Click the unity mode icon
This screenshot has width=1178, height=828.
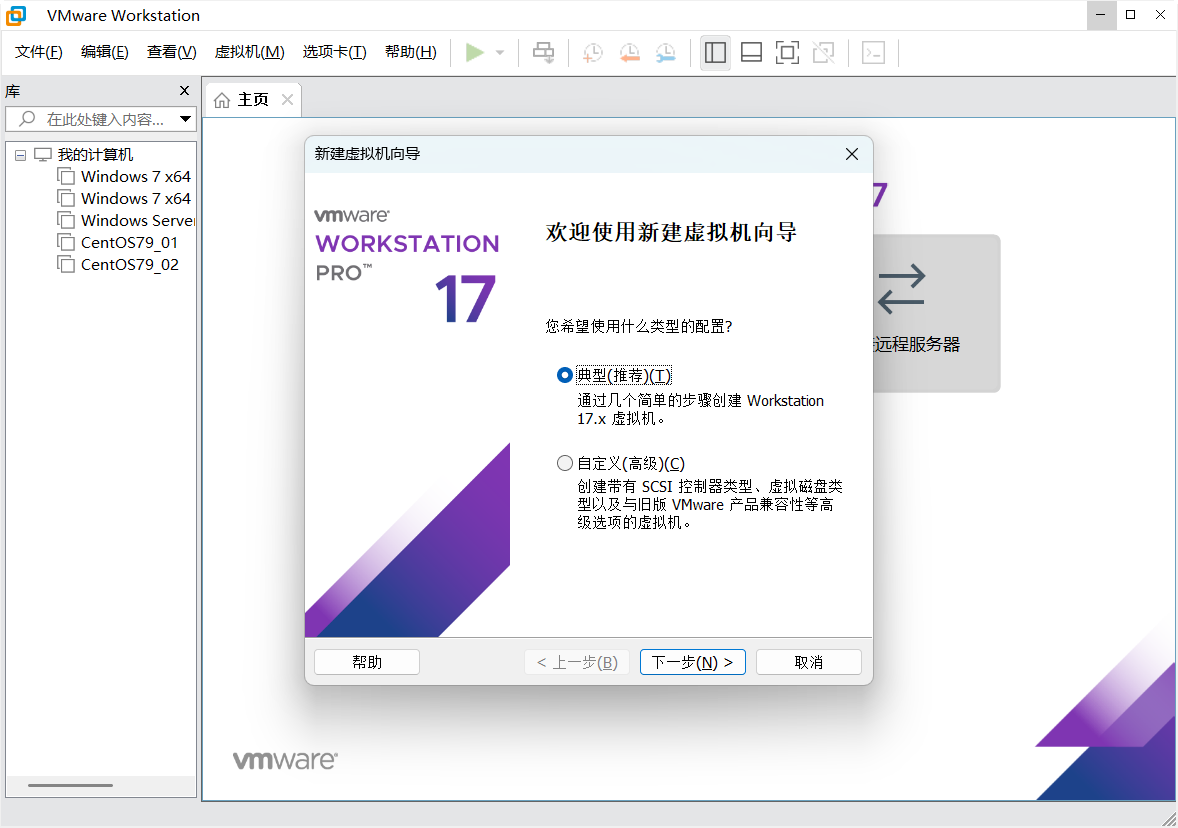coord(823,53)
